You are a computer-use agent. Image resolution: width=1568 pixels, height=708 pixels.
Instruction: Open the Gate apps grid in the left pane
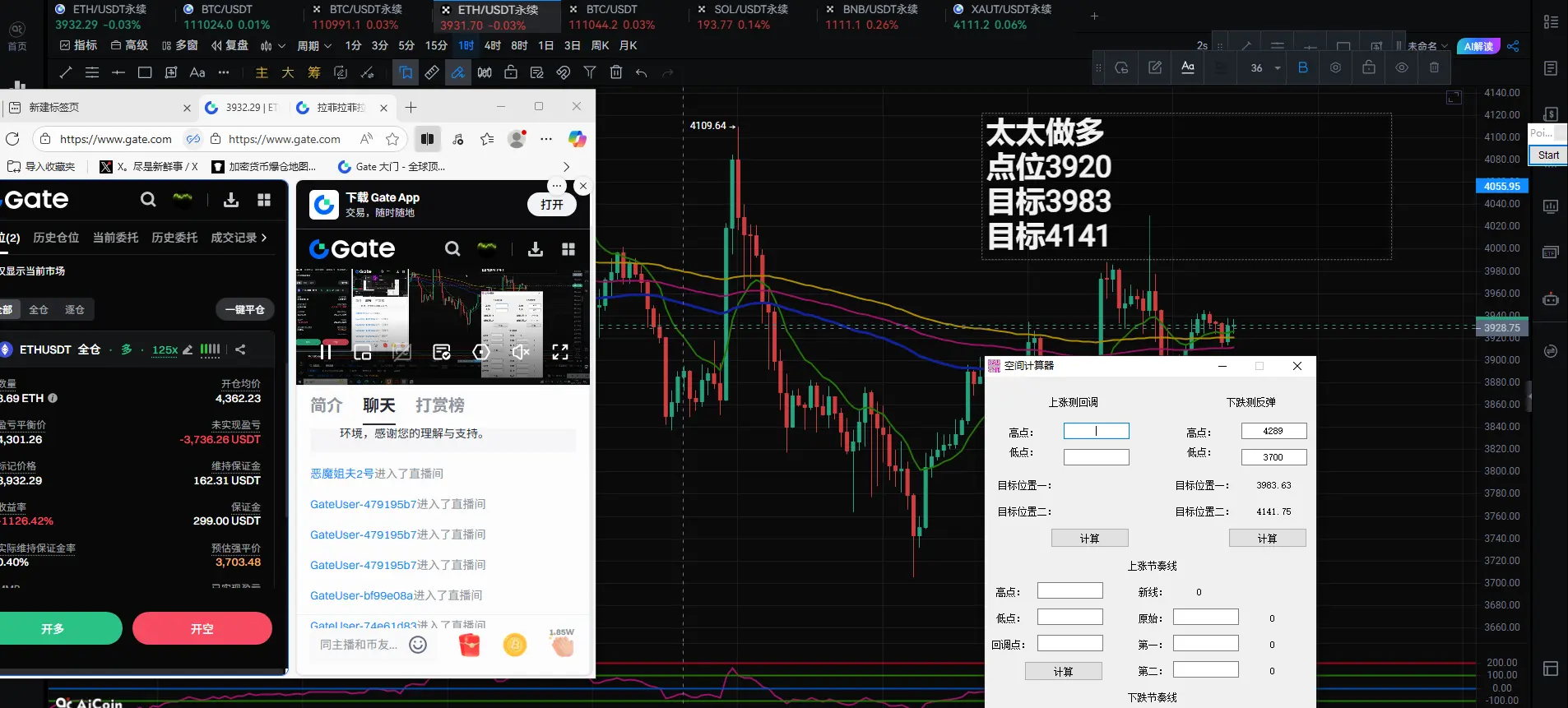(x=264, y=199)
